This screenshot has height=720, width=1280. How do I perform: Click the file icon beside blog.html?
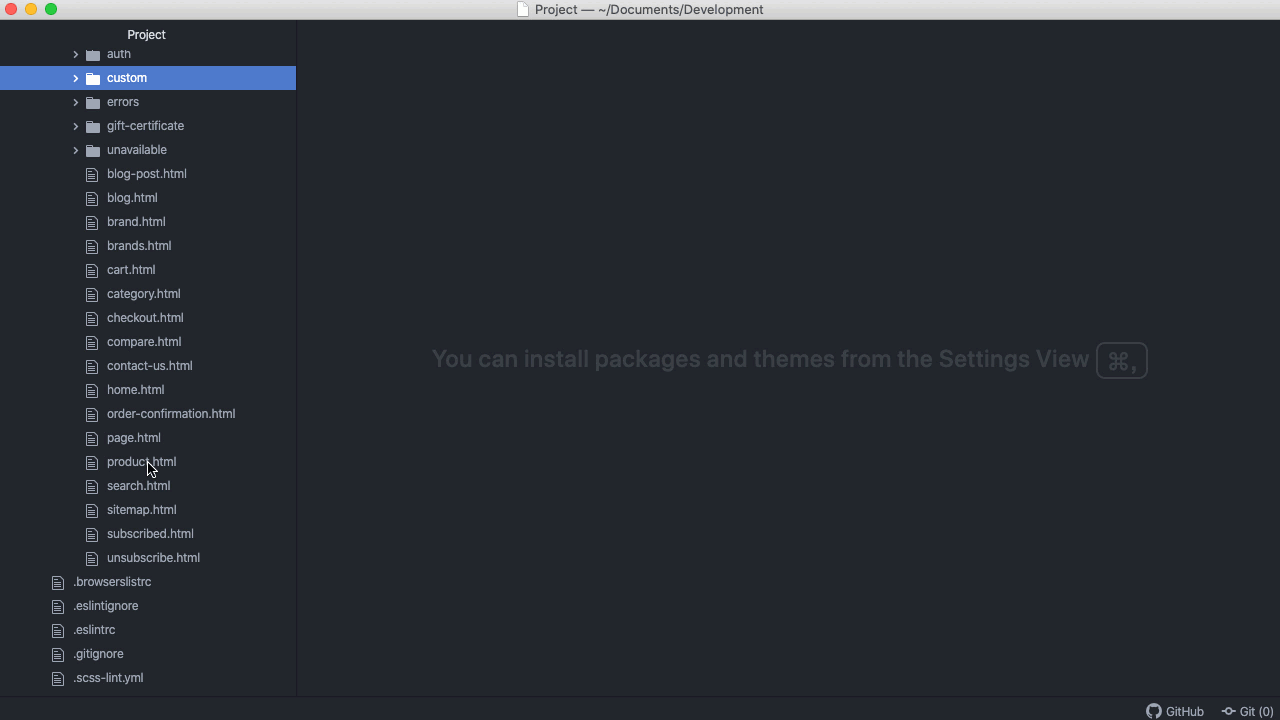tap(91, 197)
